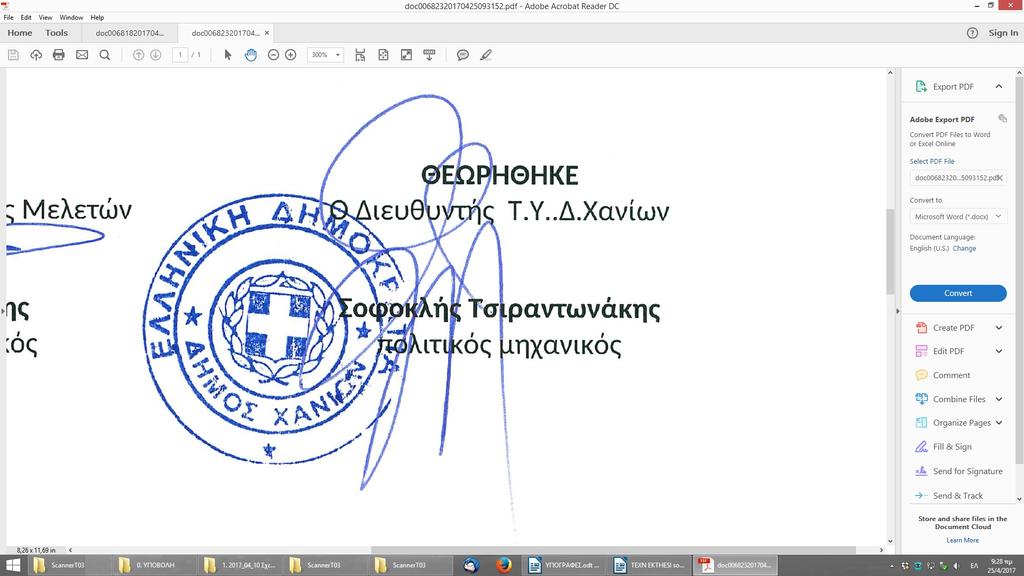Click the upload to cloud icon
The height and width of the screenshot is (576, 1024).
(36, 55)
